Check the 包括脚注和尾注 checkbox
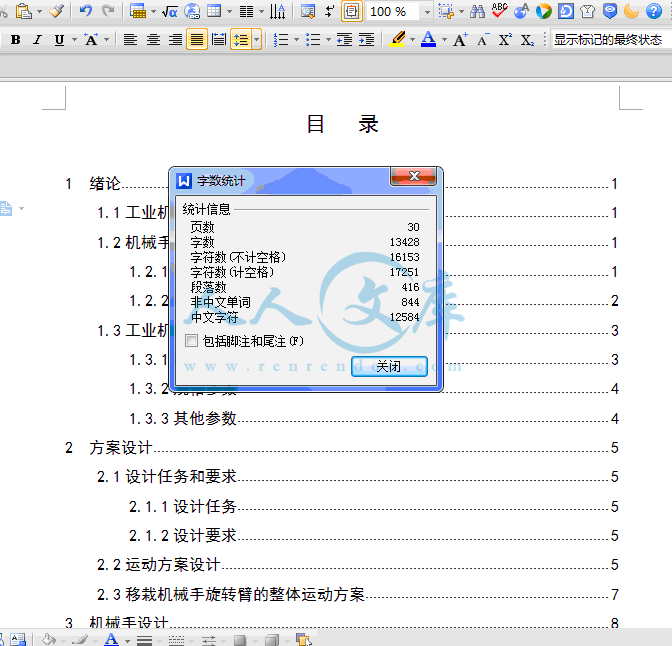Screen dimensions: 672x646 coord(192,341)
